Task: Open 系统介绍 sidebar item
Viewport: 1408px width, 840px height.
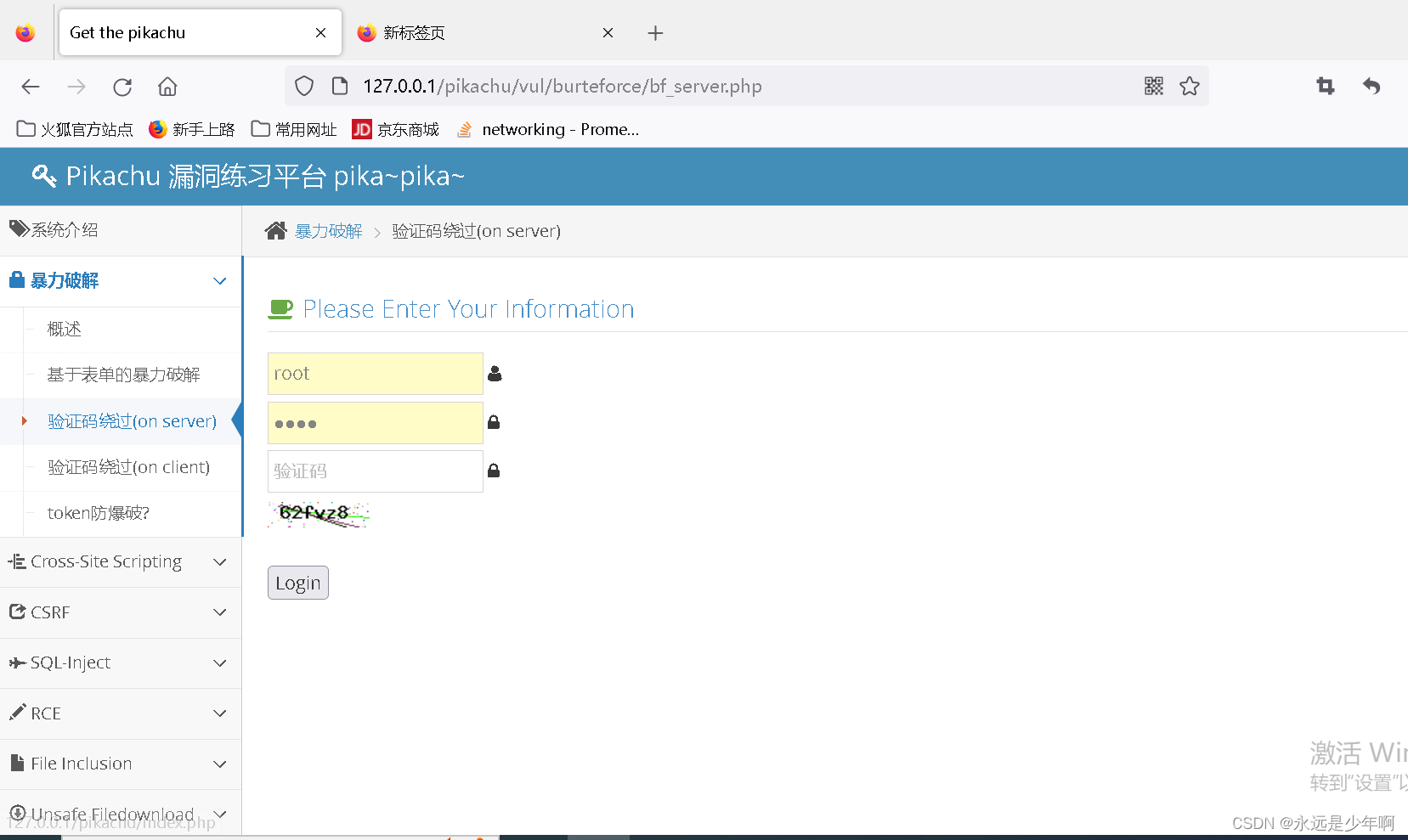Action: coord(65,230)
